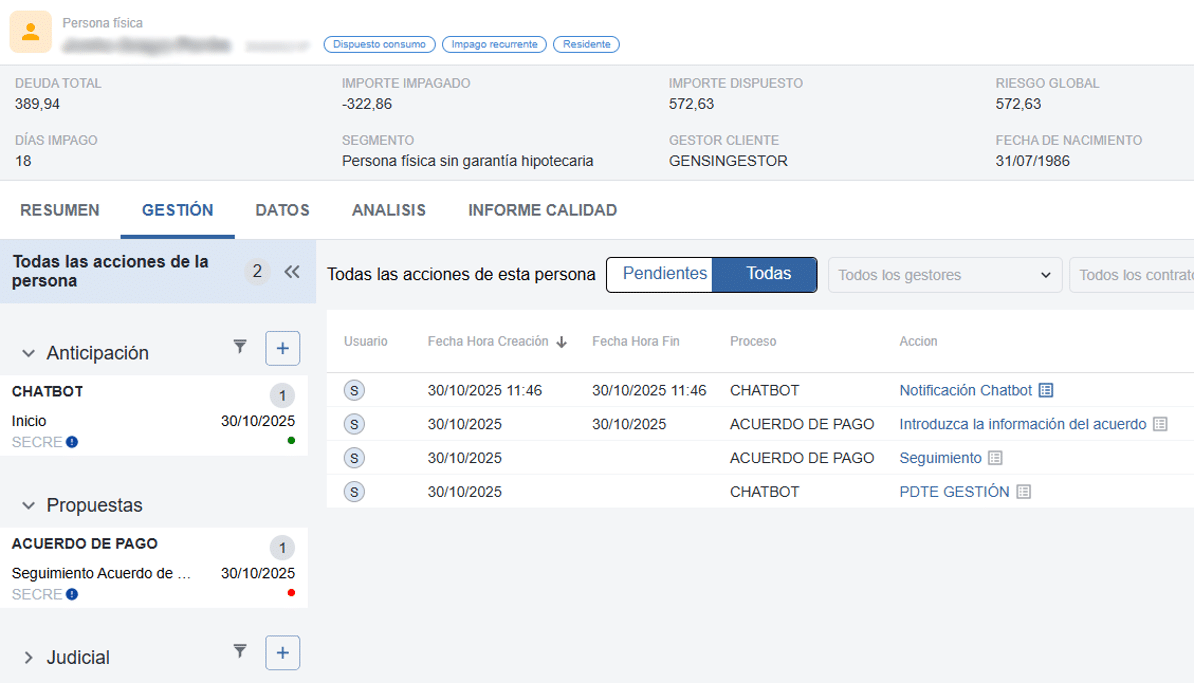Open the INFORME CALIDAD tab
The image size is (1194, 683).
(x=542, y=210)
